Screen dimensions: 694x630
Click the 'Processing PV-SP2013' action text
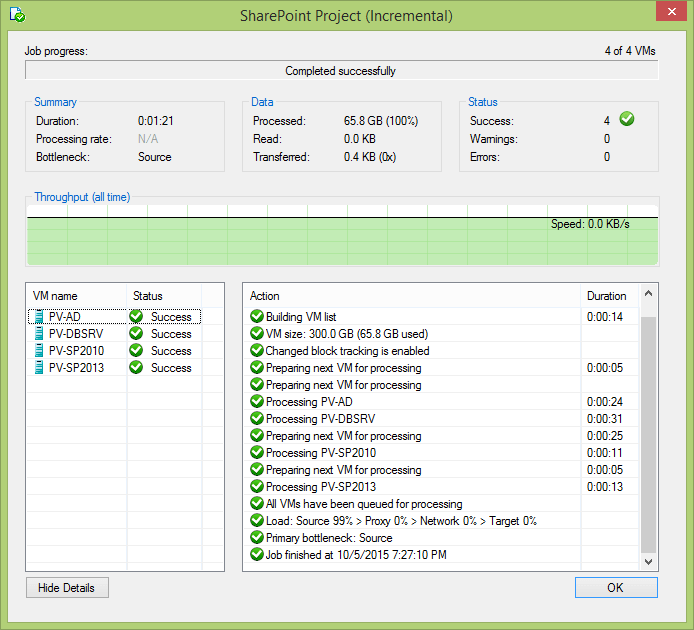321,487
